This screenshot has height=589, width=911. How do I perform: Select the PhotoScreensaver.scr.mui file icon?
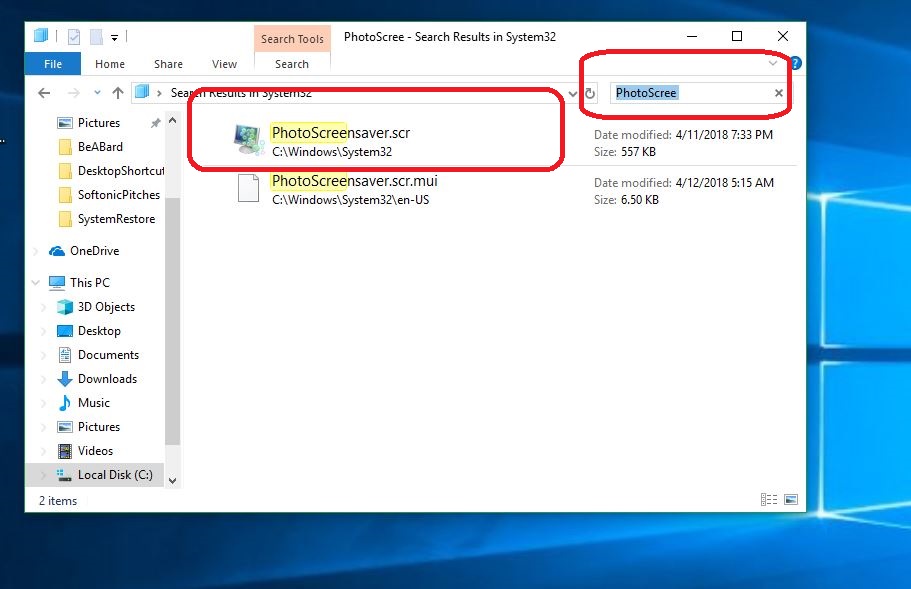pyautogui.click(x=248, y=189)
